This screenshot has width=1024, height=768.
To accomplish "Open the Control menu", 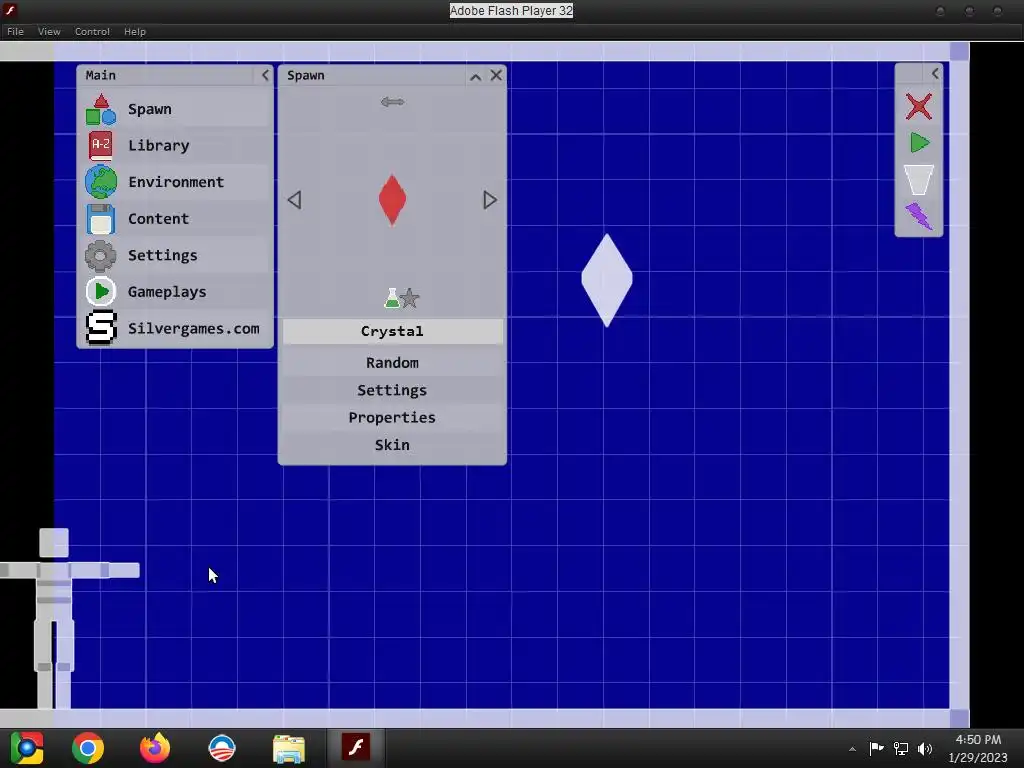I will 92,31.
